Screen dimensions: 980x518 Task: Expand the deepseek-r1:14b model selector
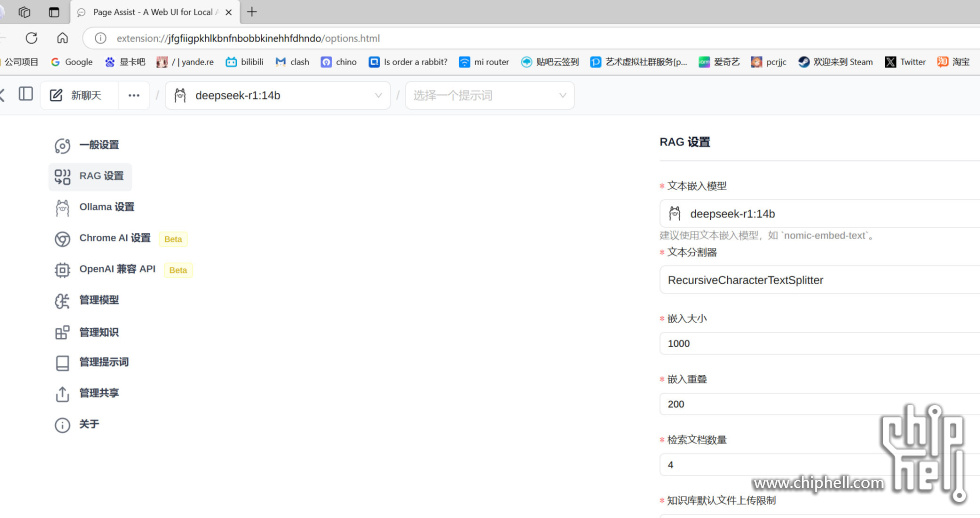pyautogui.click(x=278, y=96)
